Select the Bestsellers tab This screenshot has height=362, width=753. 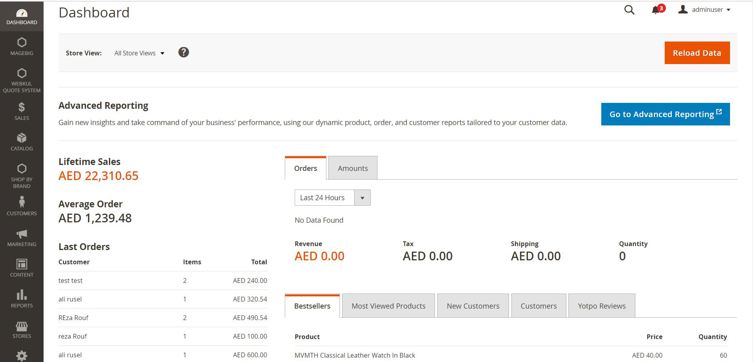click(x=312, y=306)
